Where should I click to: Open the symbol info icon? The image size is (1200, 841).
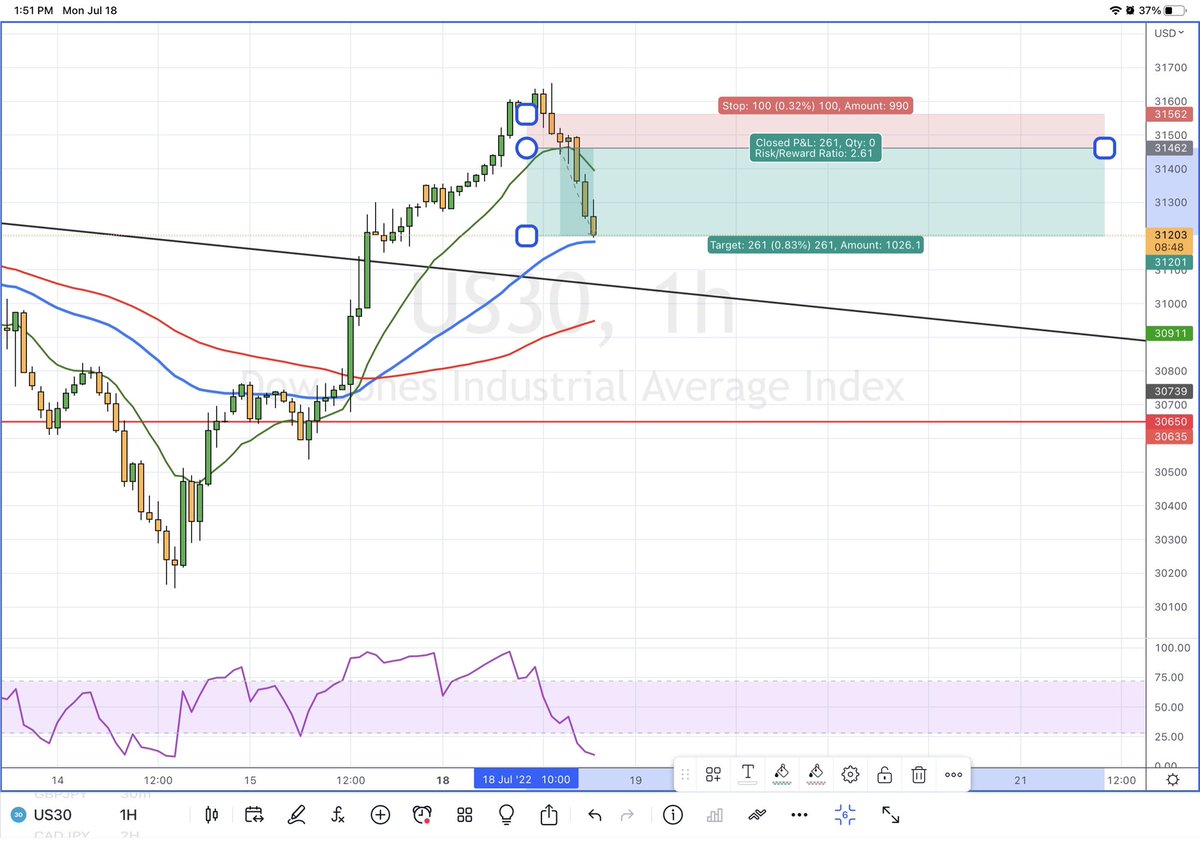click(x=673, y=815)
